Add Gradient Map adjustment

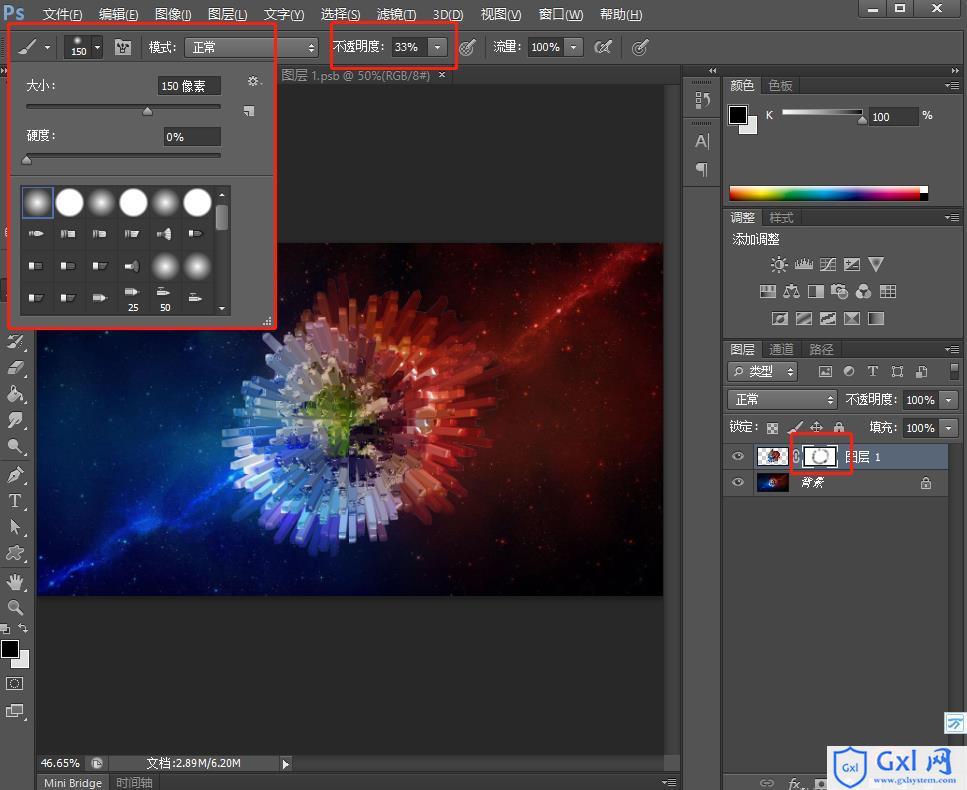point(876,318)
